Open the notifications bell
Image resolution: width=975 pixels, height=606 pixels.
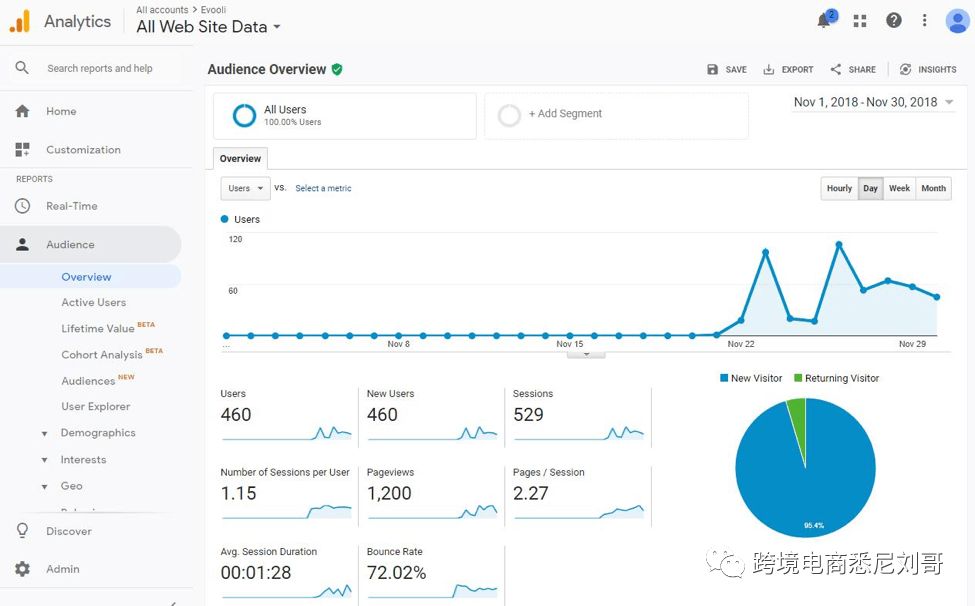[824, 19]
